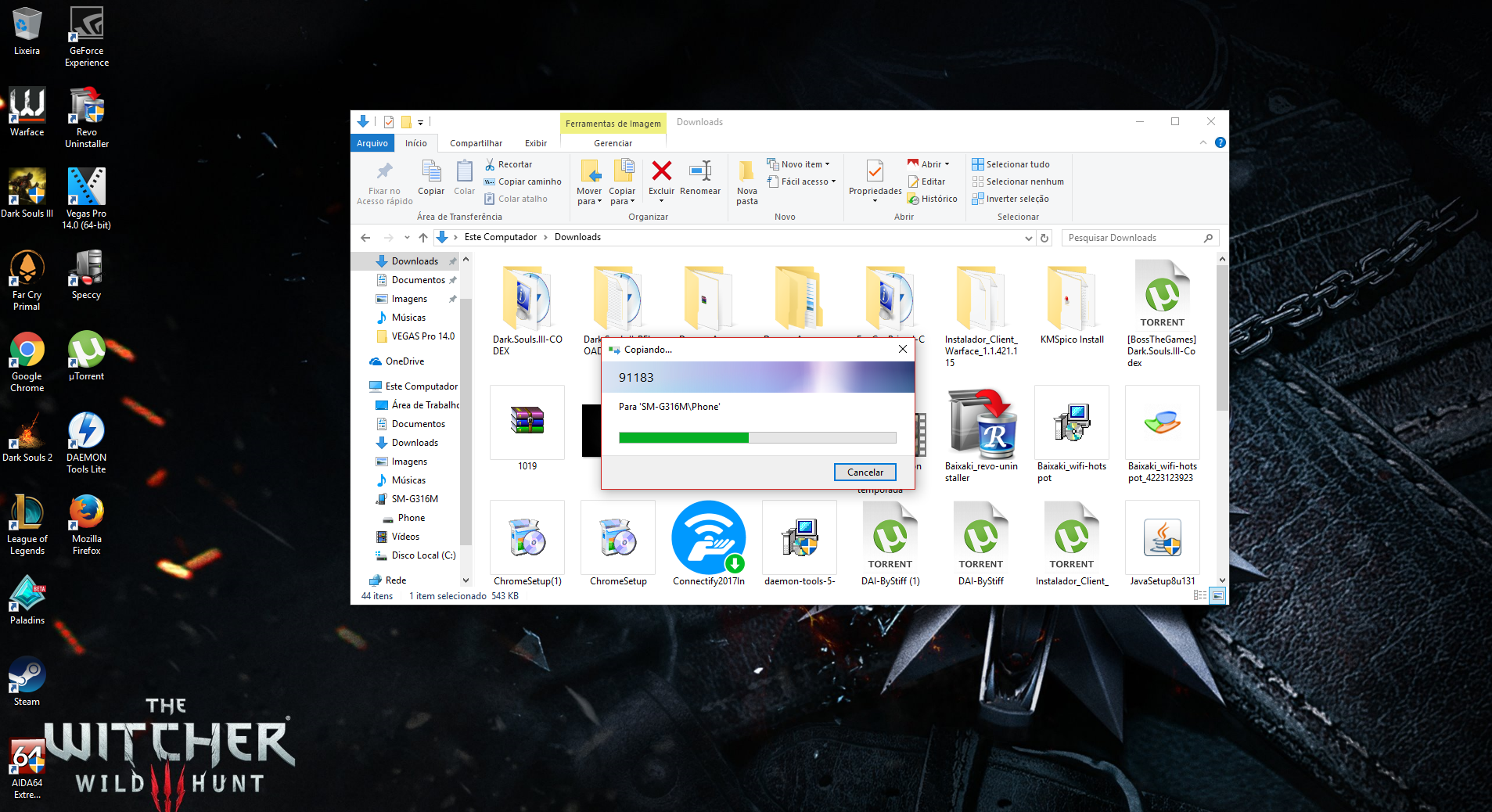Open µTorrent desktop shortcut
The height and width of the screenshot is (812, 1492).
tap(87, 356)
